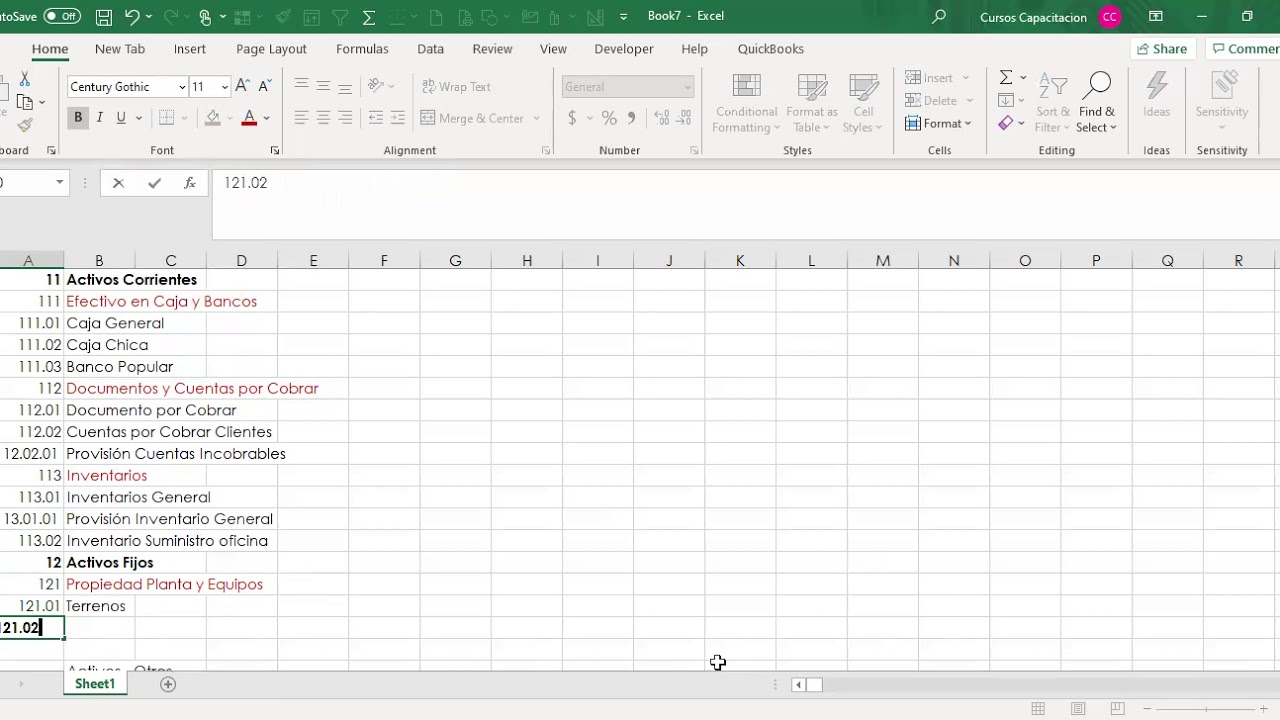The height and width of the screenshot is (720, 1280).
Task: Open Insert Function with the fx icon
Action: click(x=189, y=183)
